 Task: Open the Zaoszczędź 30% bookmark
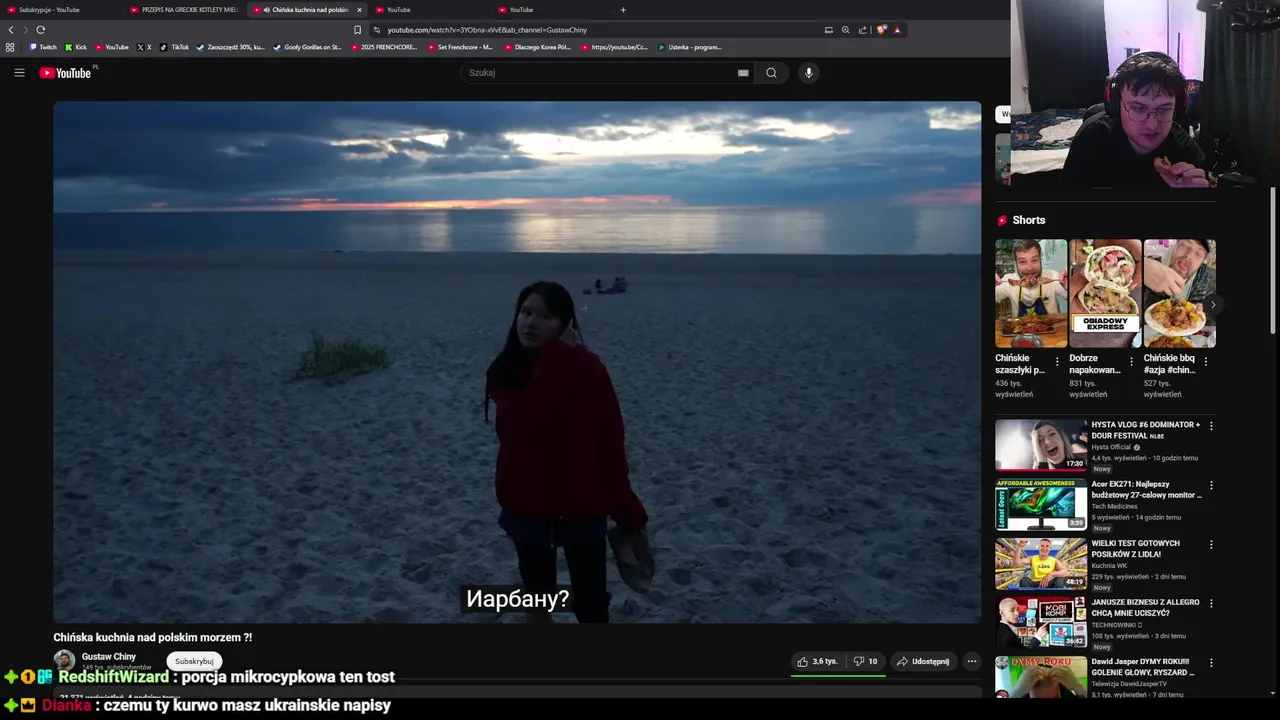[231, 47]
